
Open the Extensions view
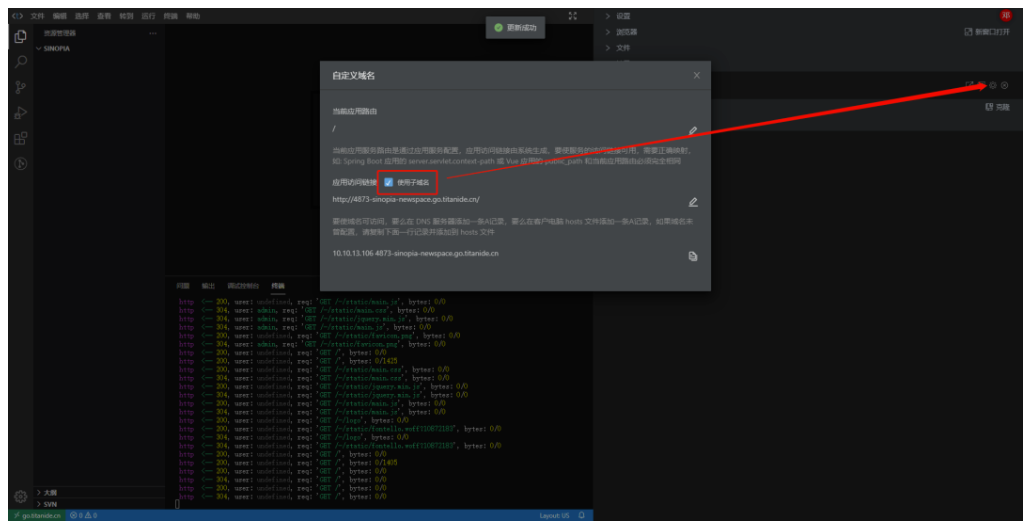point(20,138)
